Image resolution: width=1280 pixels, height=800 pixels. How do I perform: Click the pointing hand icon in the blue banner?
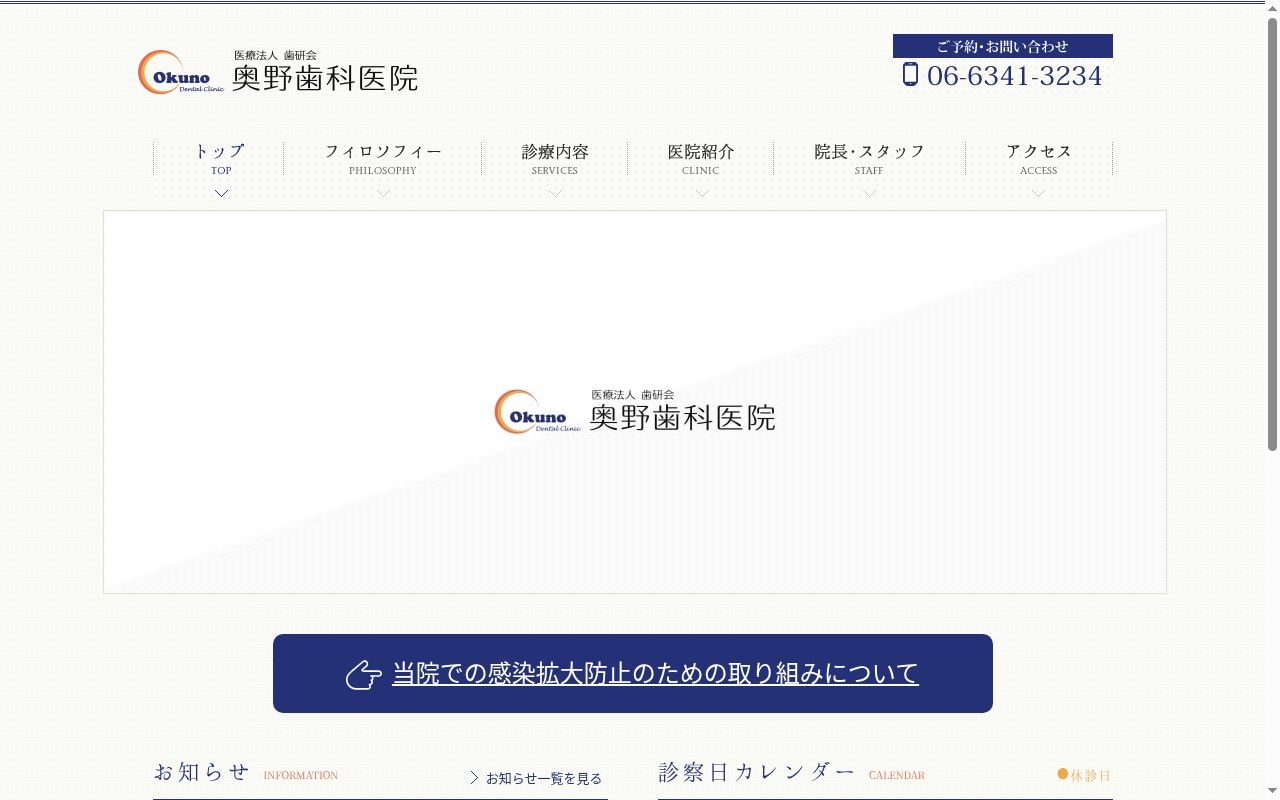364,675
